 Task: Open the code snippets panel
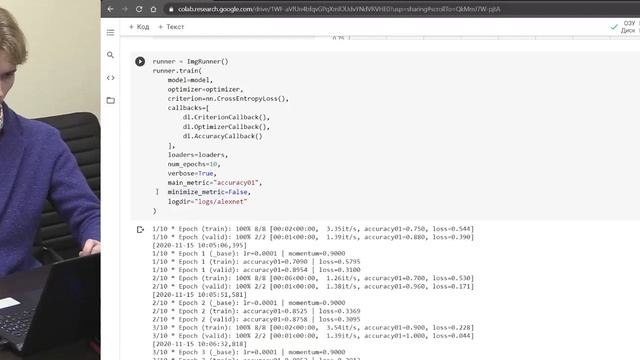(x=111, y=78)
